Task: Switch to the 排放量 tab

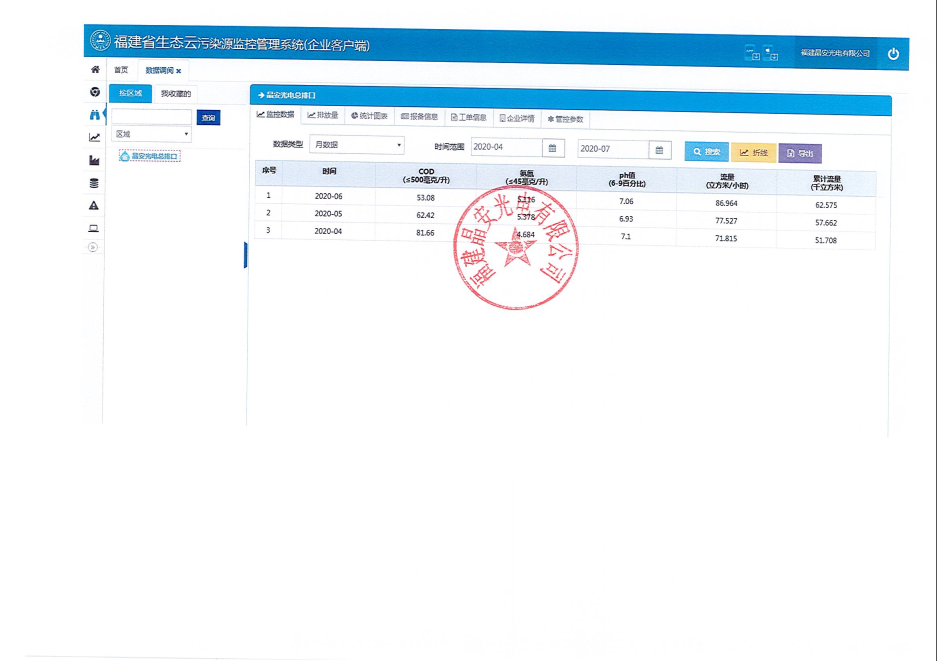Action: pos(322,116)
